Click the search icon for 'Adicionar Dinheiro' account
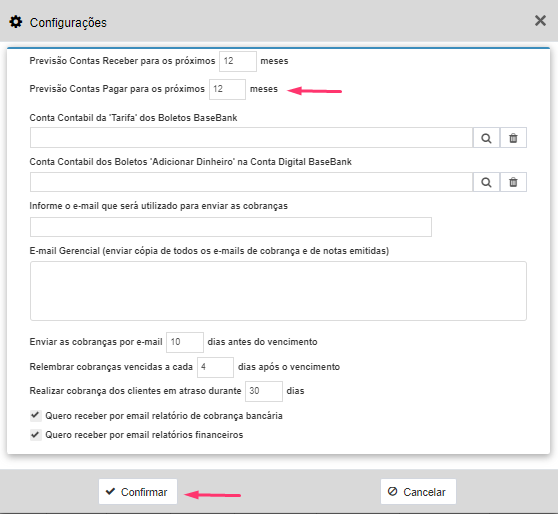The image size is (558, 514). (x=486, y=182)
